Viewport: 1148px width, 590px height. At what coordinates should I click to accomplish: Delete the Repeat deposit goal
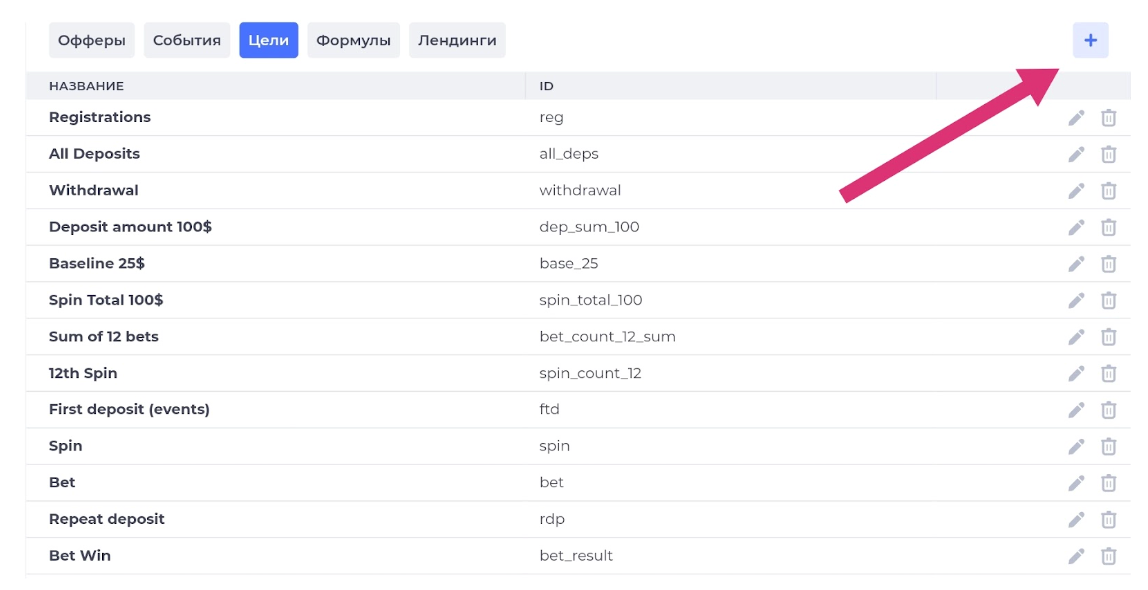(1108, 520)
